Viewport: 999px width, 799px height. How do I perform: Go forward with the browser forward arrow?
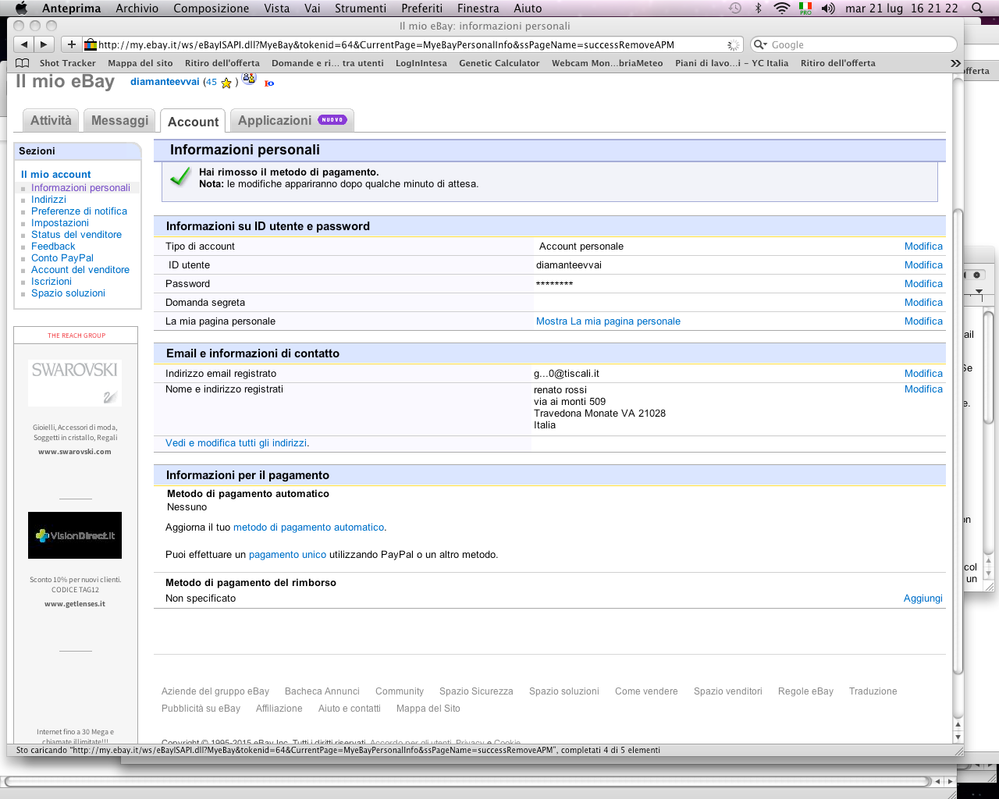[43, 45]
